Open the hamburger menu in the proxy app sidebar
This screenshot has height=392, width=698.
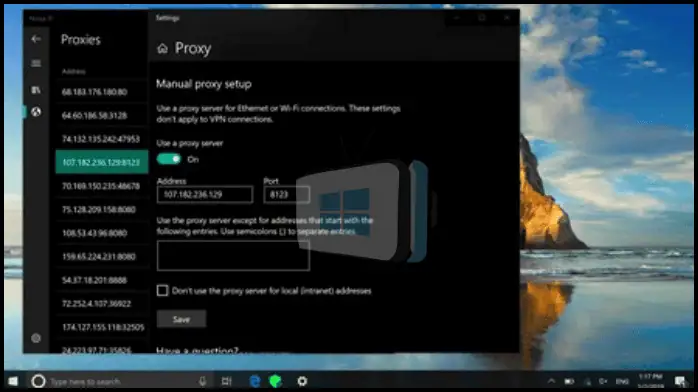(x=36, y=64)
